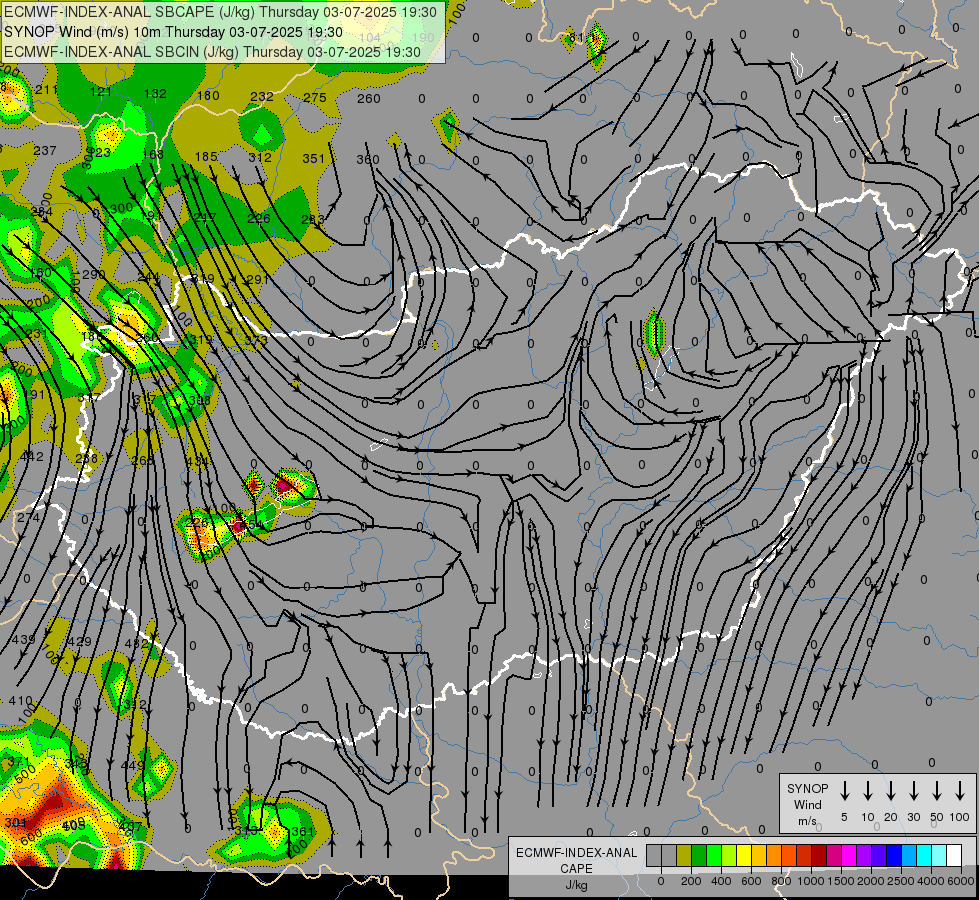Image resolution: width=979 pixels, height=900 pixels.
Task: Click the map value '410'
Action: (21, 701)
